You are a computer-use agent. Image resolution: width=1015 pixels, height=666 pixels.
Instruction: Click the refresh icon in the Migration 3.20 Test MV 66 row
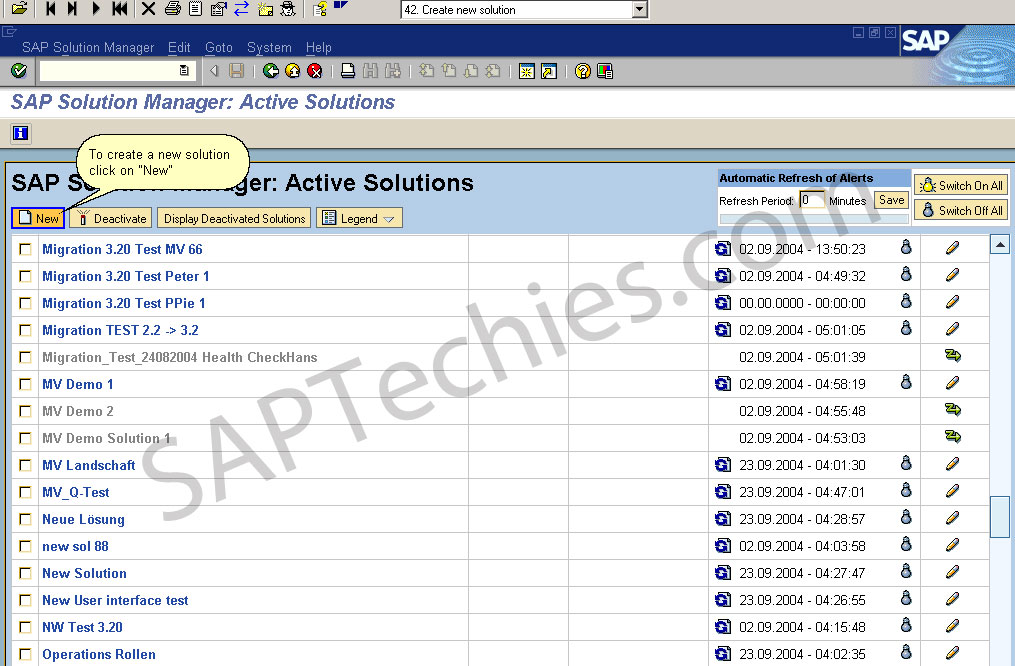click(723, 249)
